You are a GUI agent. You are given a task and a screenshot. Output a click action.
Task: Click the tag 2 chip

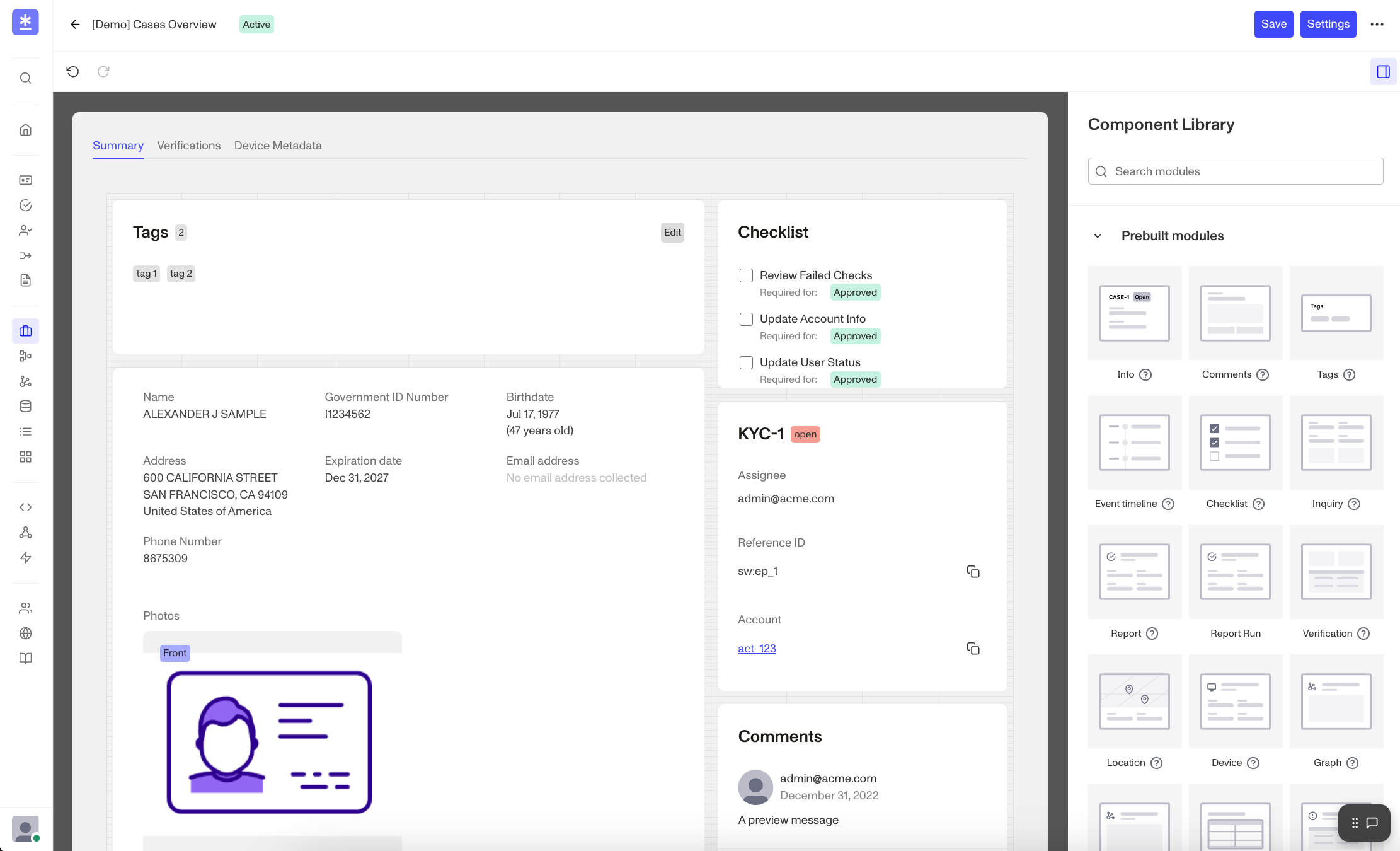[181, 274]
